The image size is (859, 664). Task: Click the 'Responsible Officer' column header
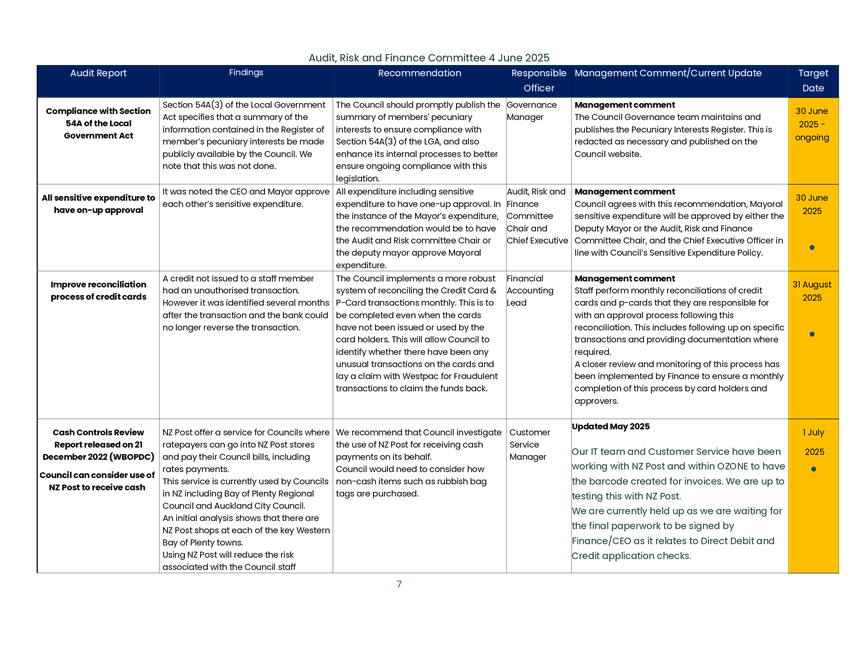539,81
